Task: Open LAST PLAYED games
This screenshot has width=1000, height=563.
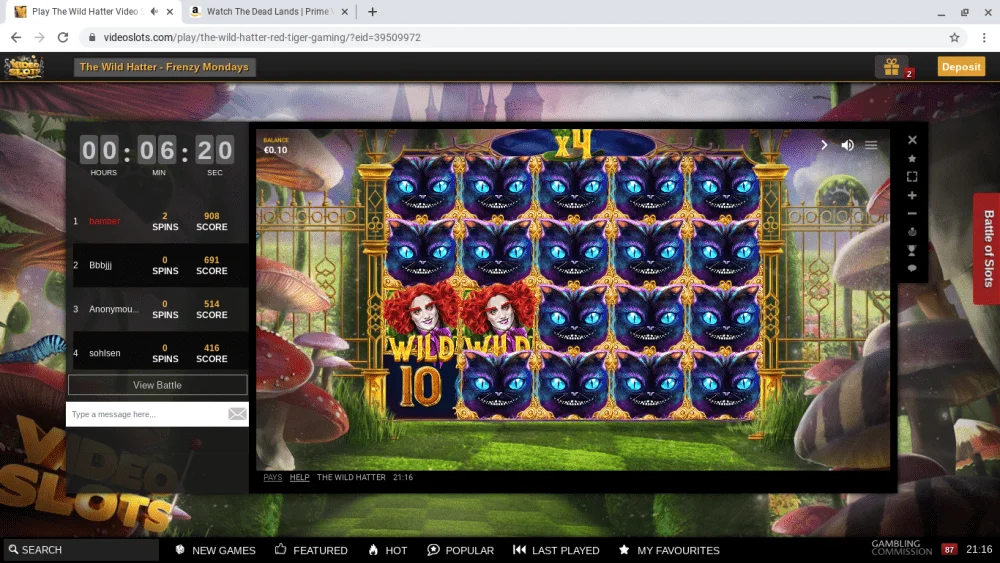Action: [556, 550]
